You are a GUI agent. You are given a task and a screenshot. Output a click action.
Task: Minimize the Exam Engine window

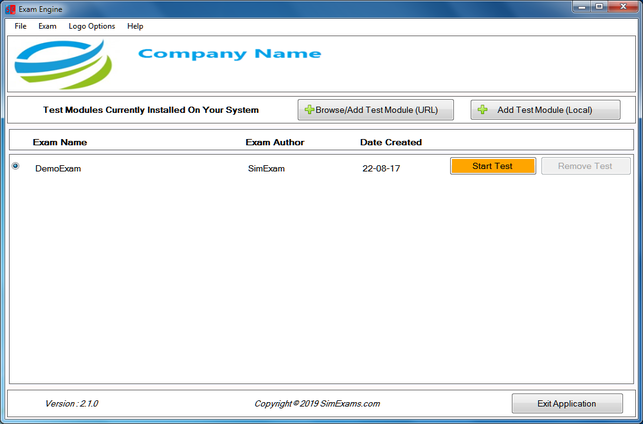pyautogui.click(x=581, y=7)
